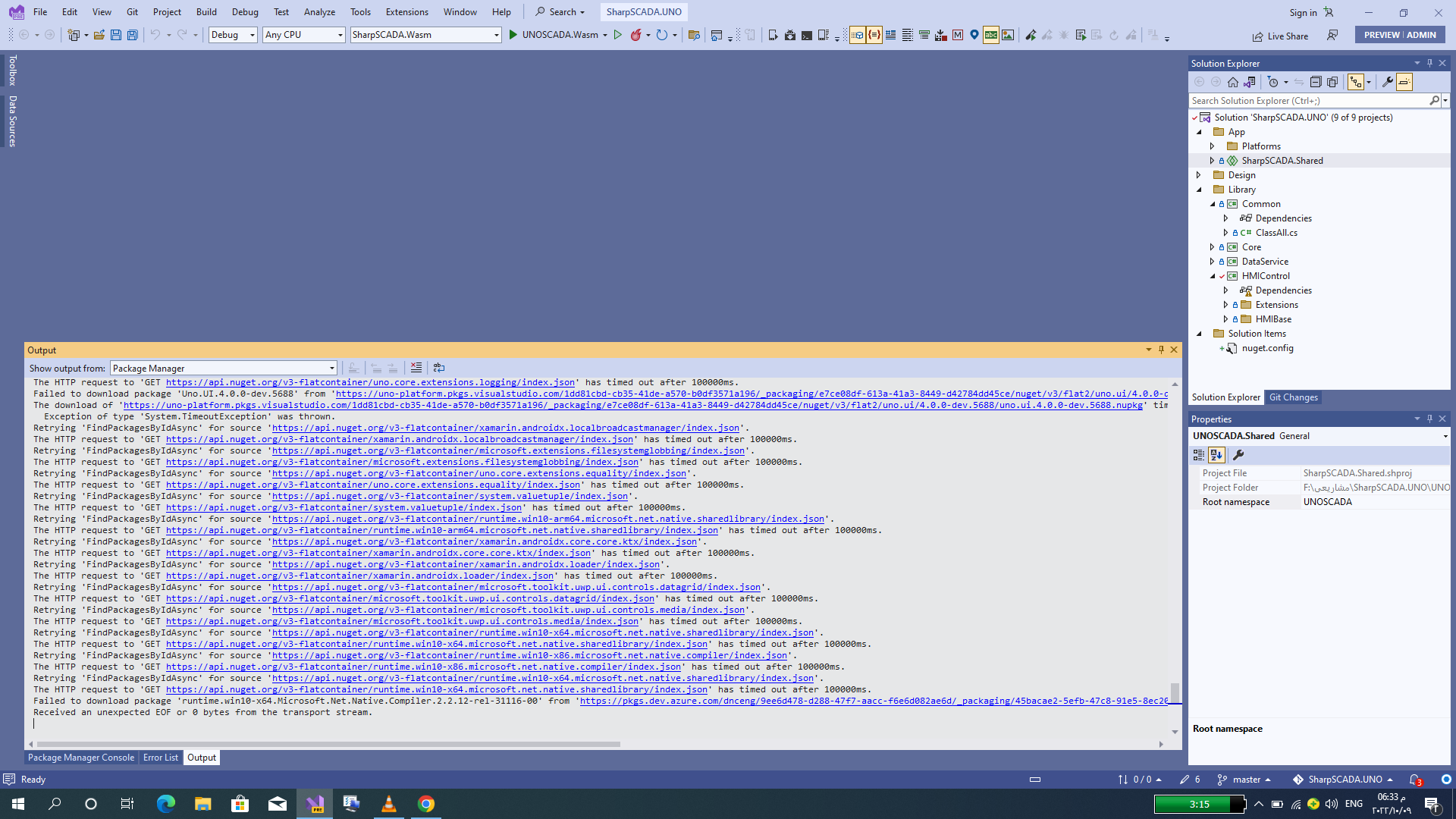
Task: Toggle Solution Explorer file nesting button
Action: coord(1356,82)
